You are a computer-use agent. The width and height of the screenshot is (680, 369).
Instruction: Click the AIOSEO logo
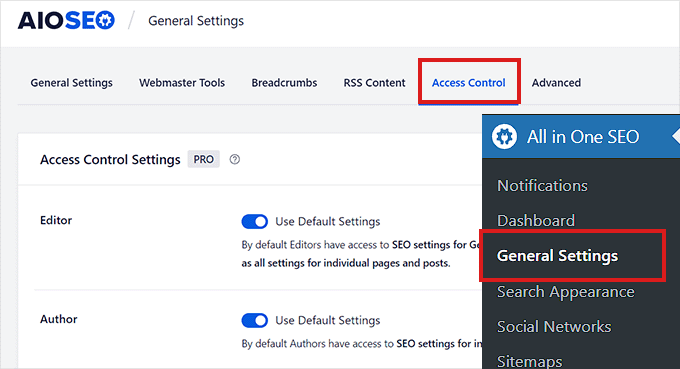point(66,20)
